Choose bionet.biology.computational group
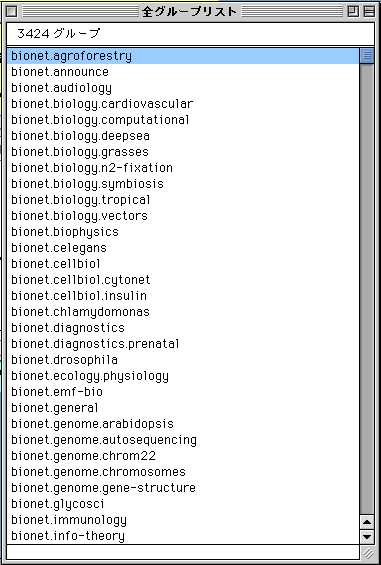The width and height of the screenshot is (381, 565). click(x=183, y=120)
